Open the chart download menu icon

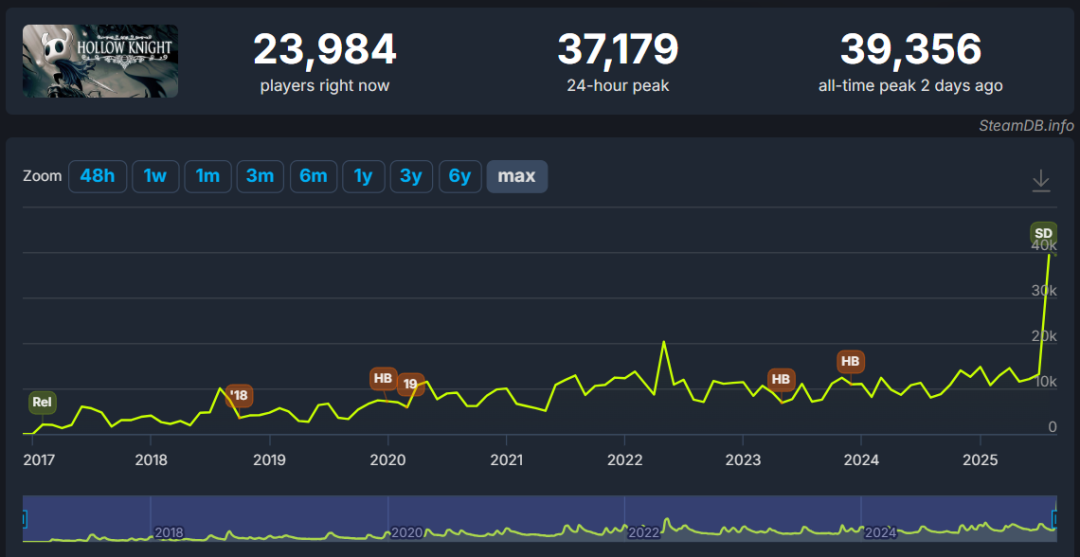[1041, 180]
